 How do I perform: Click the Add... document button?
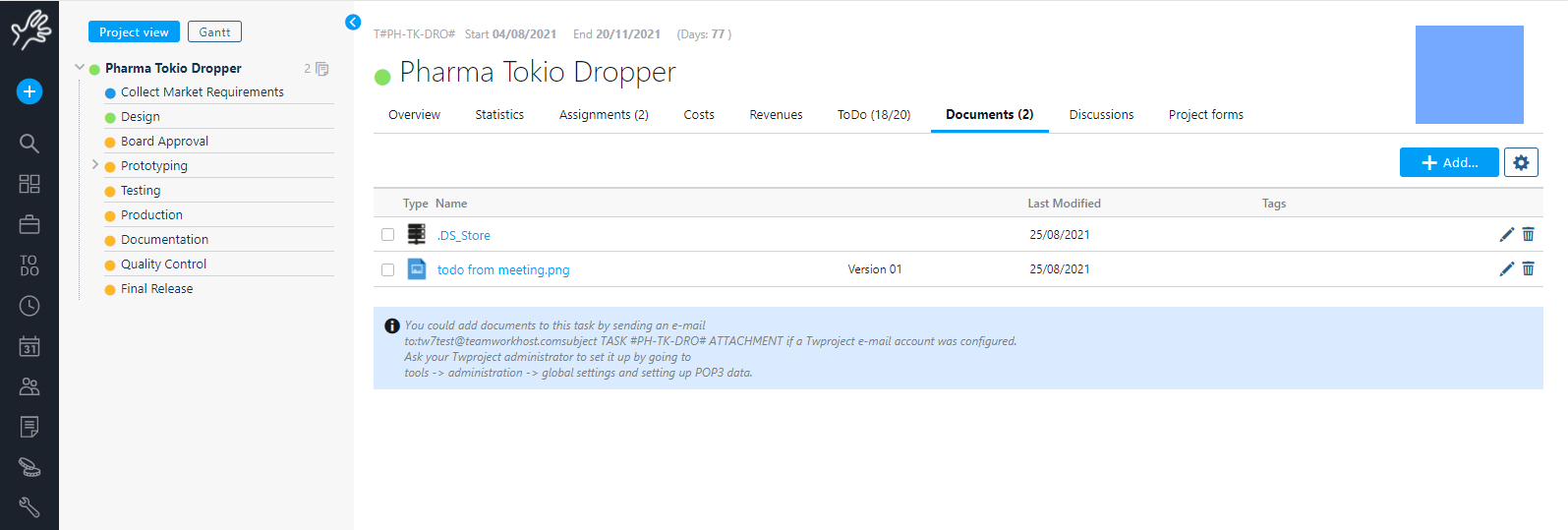click(1448, 162)
